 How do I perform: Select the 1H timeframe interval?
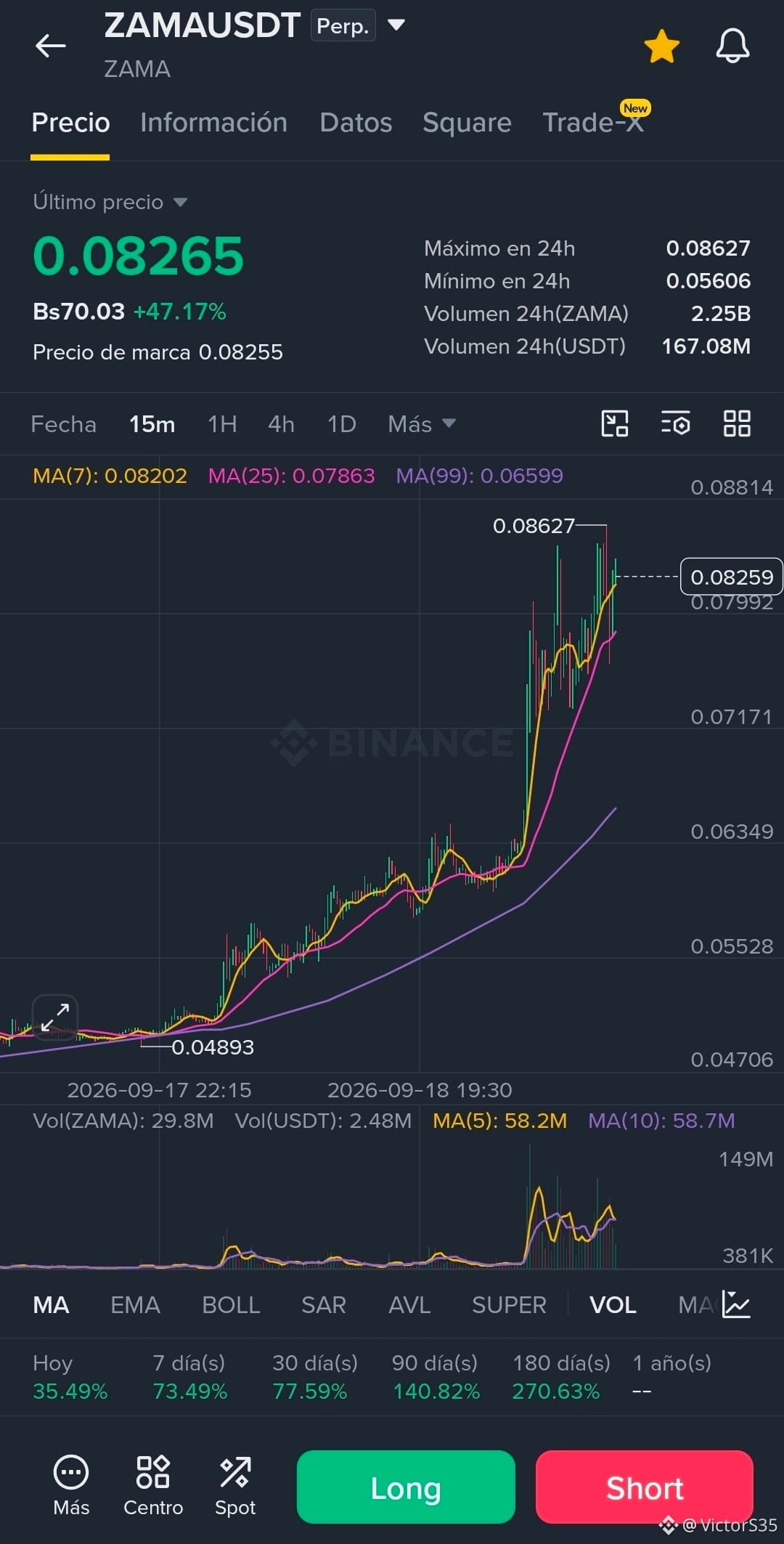222,424
